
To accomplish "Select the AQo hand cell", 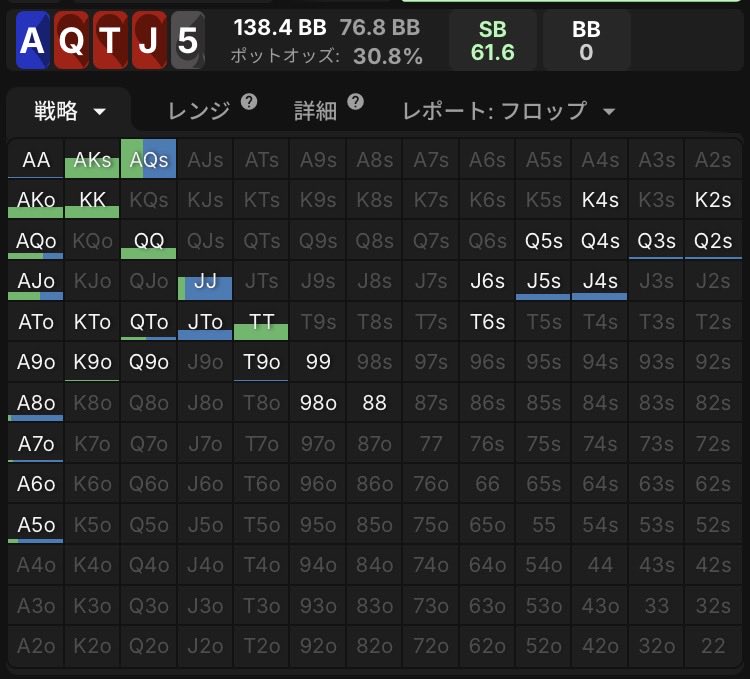I will tap(35, 240).
